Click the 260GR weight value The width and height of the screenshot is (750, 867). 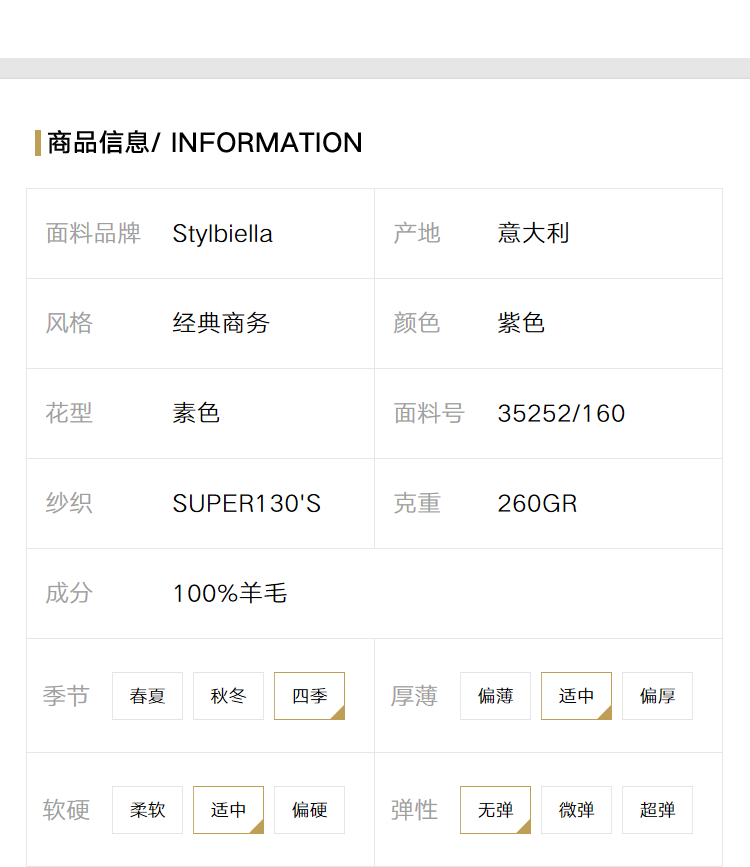click(x=537, y=503)
